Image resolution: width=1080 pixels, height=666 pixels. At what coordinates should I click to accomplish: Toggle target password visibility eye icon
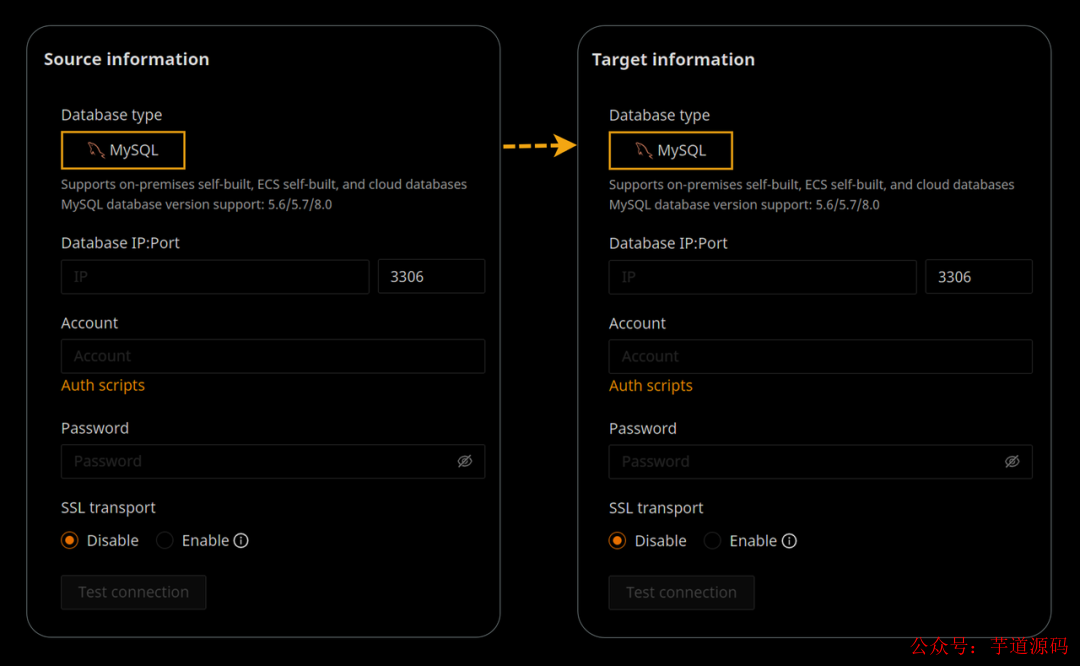click(x=1012, y=461)
